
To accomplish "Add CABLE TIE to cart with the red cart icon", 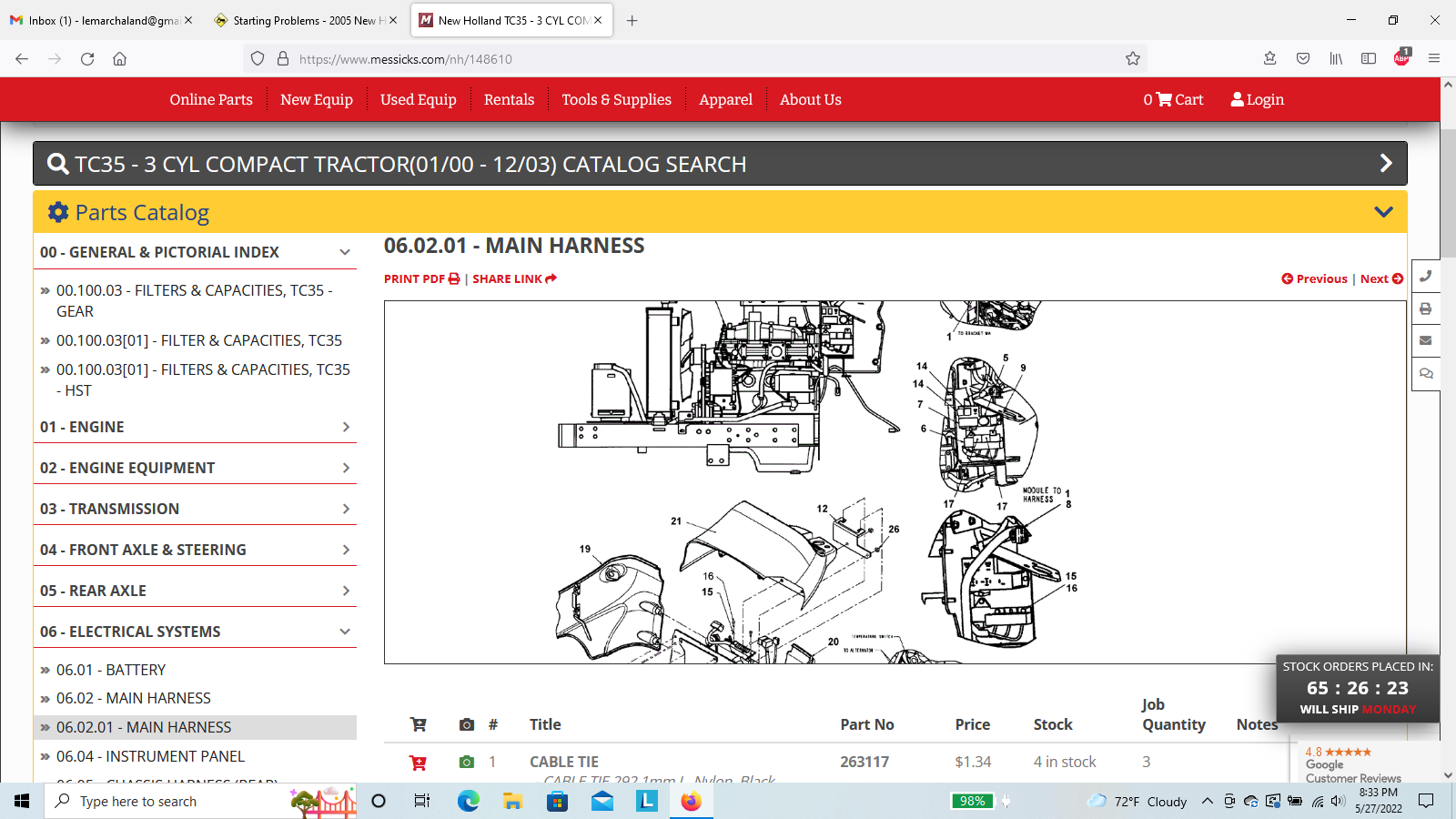I will pyautogui.click(x=419, y=763).
